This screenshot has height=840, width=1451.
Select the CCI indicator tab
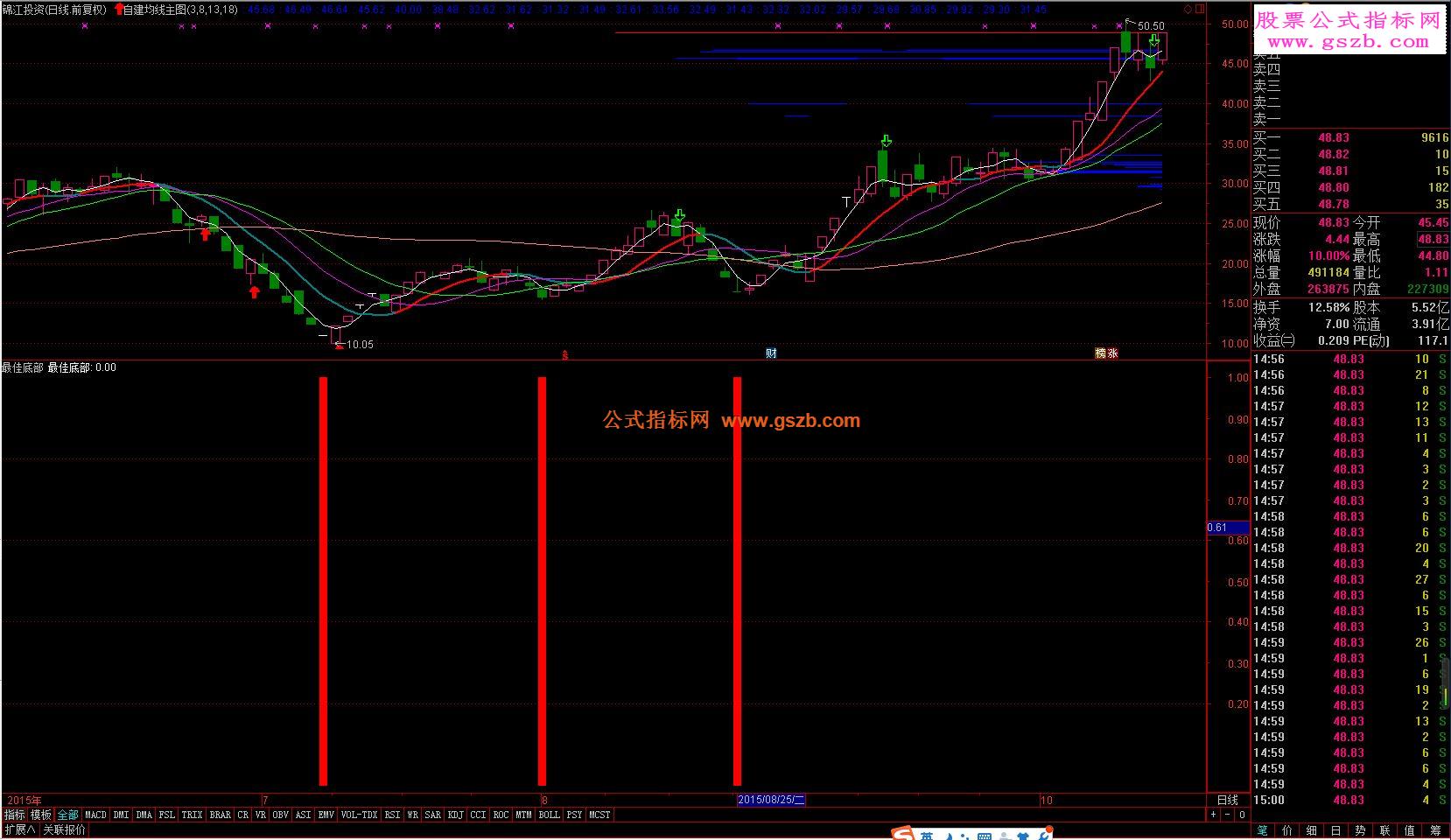(x=478, y=815)
